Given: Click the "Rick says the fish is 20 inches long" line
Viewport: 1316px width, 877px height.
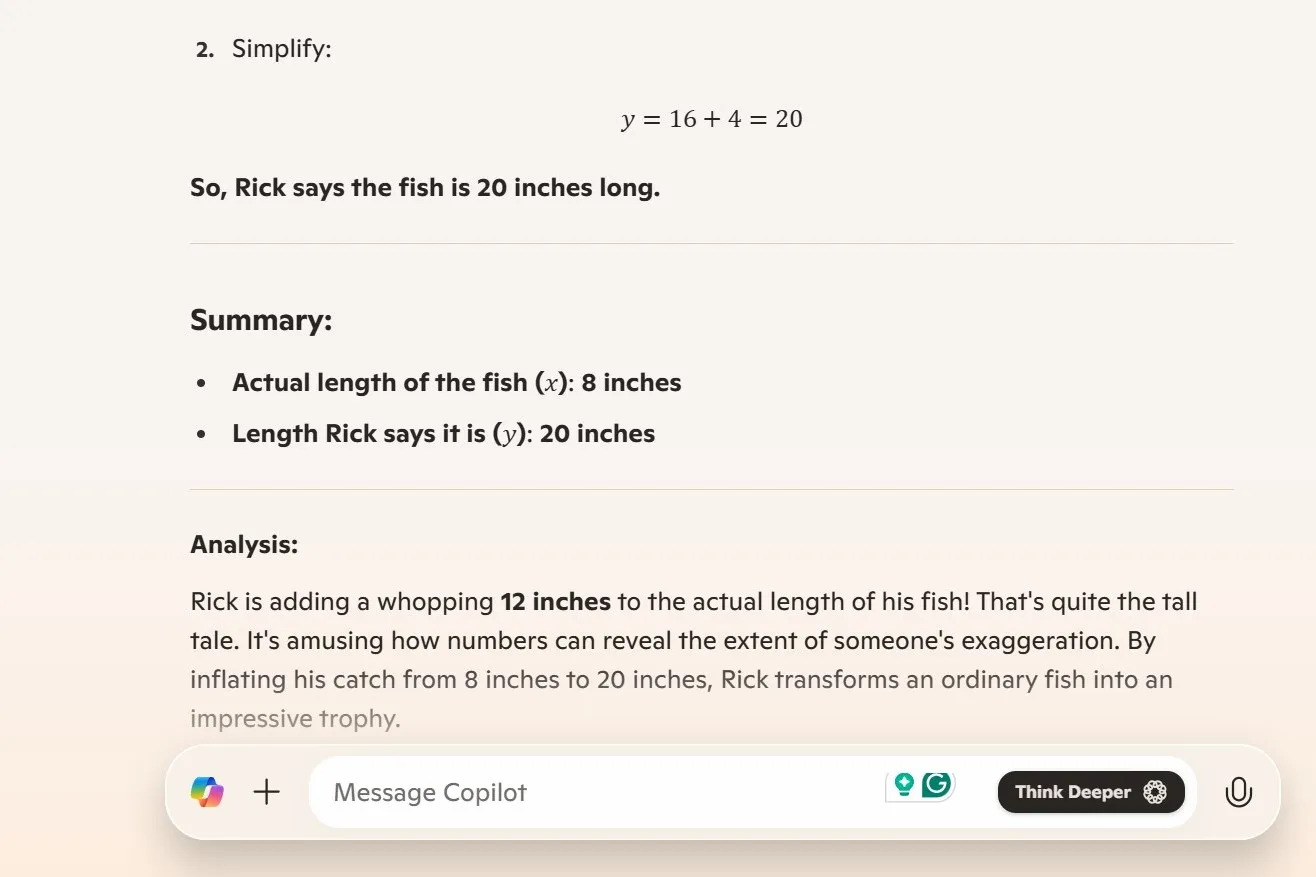Looking at the screenshot, I should click(425, 188).
